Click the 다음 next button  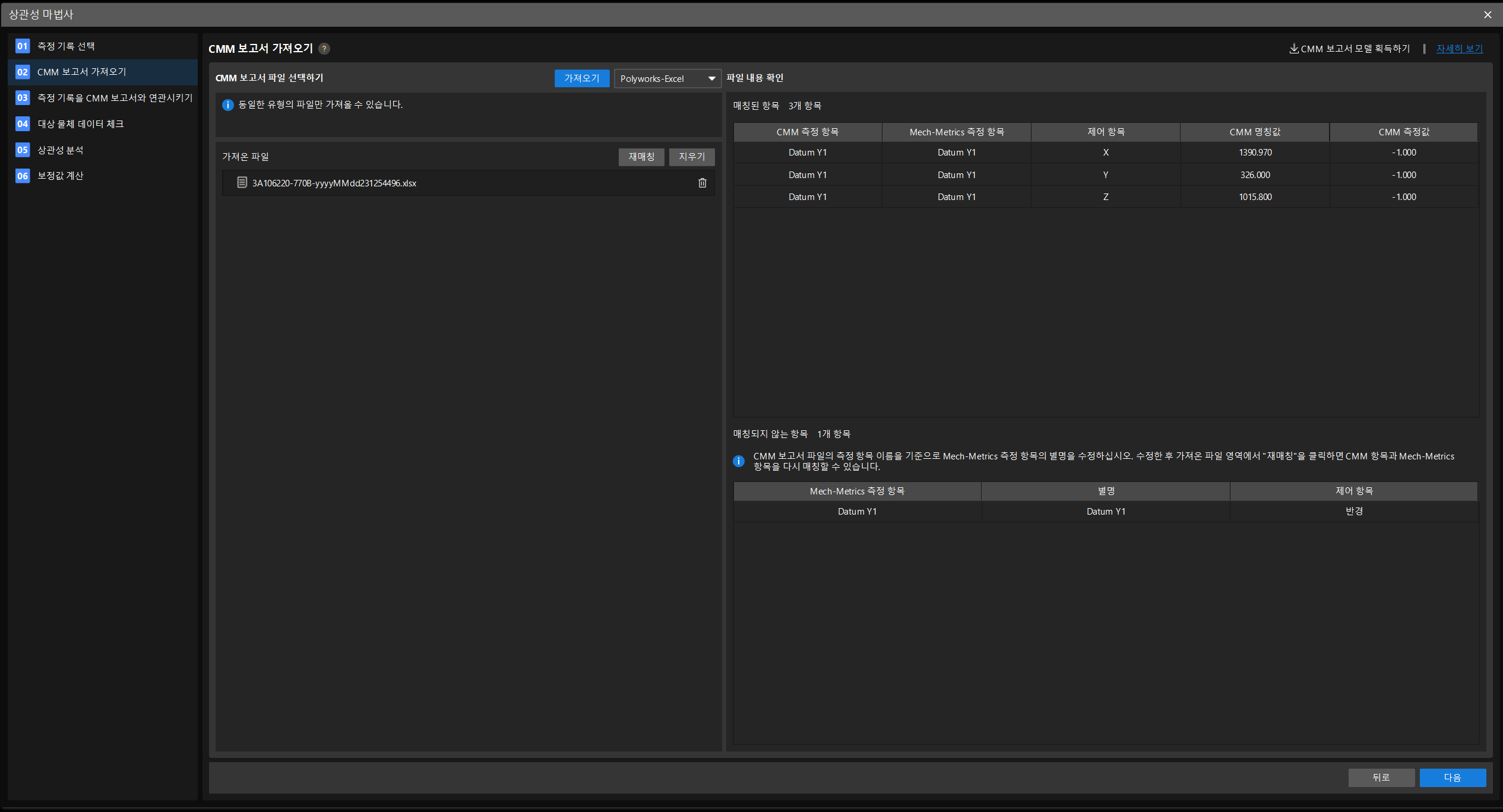[x=1453, y=778]
